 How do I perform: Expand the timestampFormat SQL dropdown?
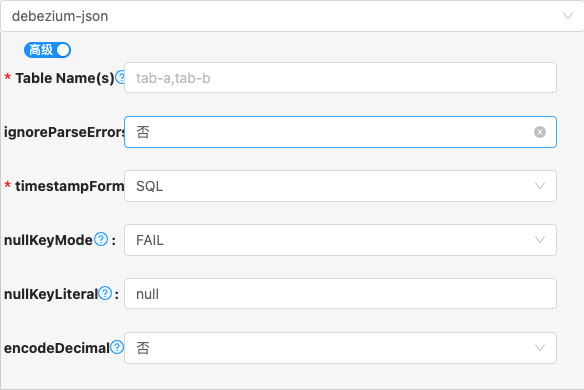340,186
